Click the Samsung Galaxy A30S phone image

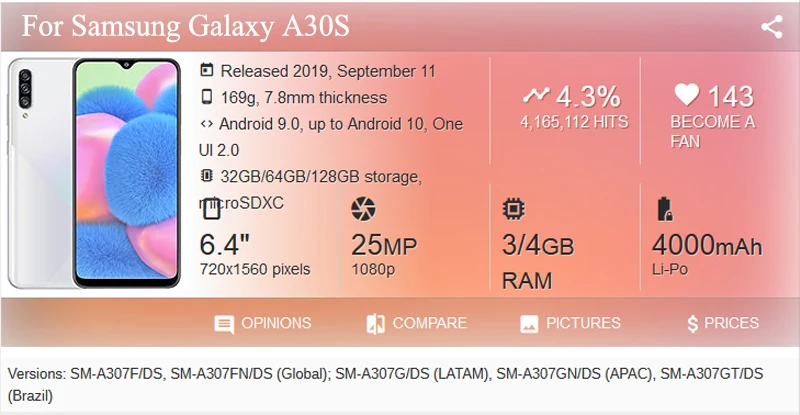tap(94, 173)
